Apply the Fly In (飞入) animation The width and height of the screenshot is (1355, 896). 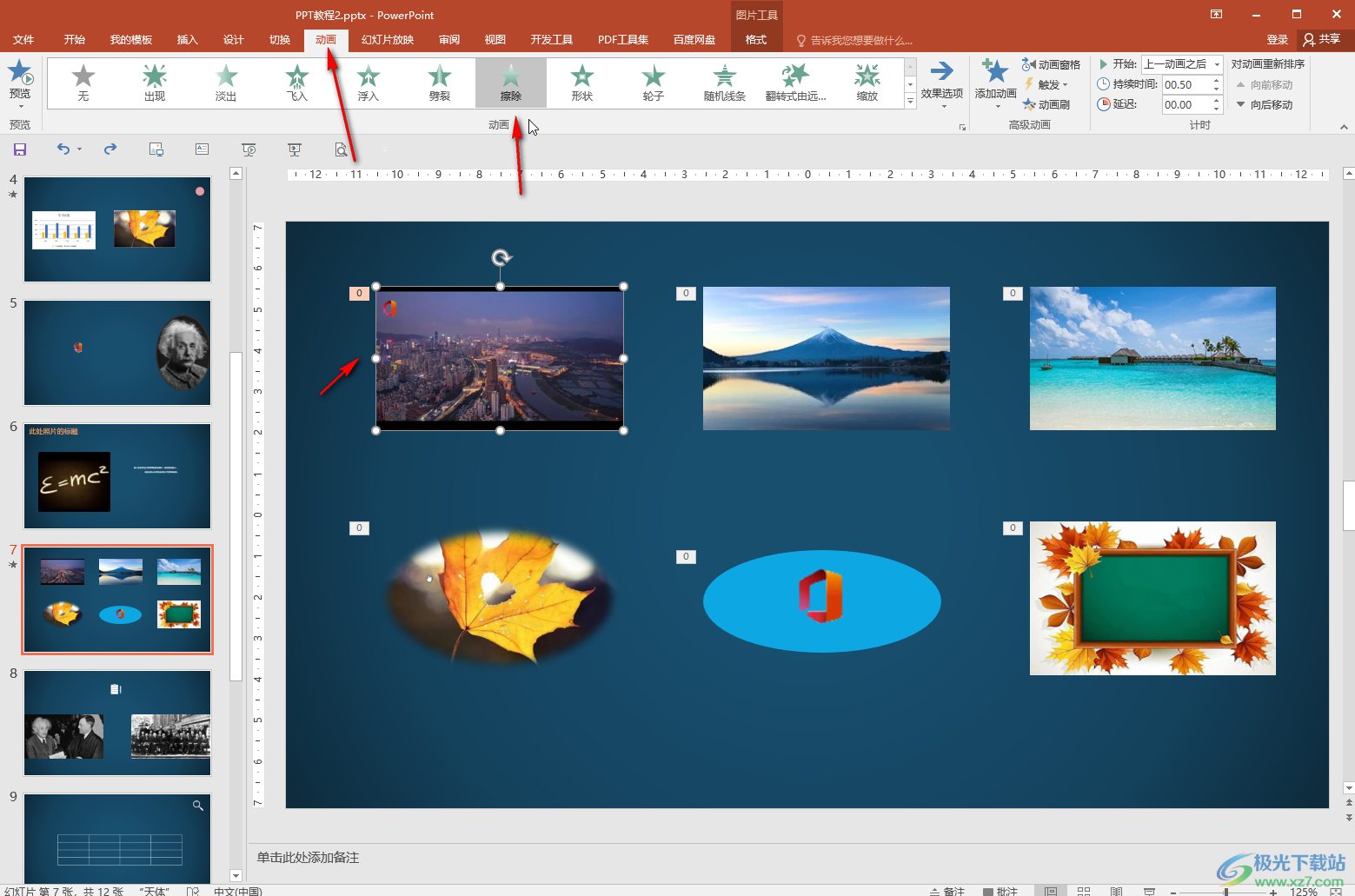click(x=297, y=83)
